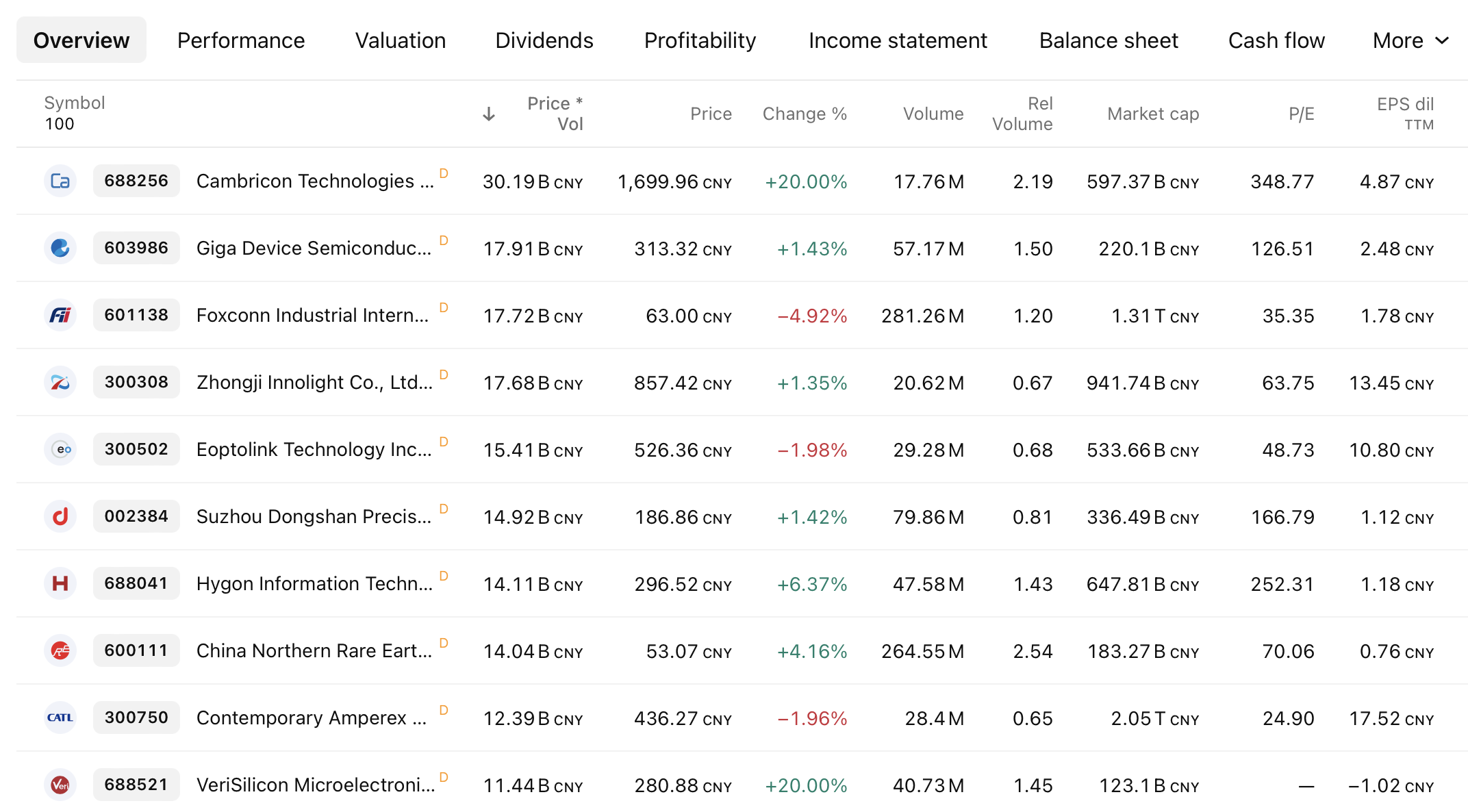Click the Cambricon Technologies company name

(x=315, y=181)
